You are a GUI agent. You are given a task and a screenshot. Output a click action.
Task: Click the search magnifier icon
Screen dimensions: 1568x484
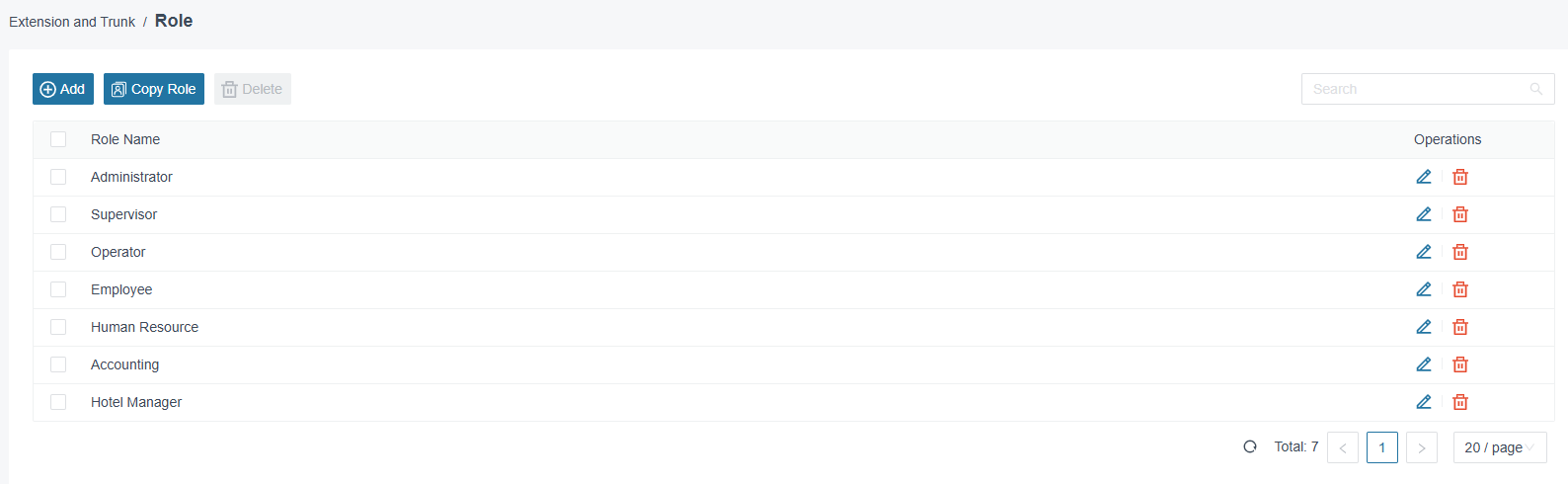1536,89
